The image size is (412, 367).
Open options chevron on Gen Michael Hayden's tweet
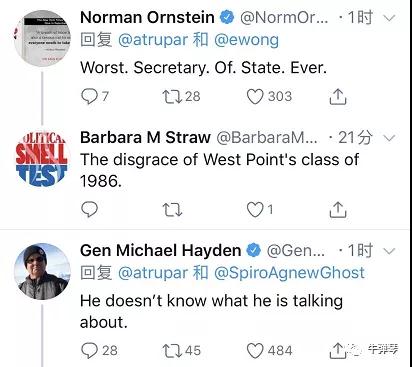click(x=389, y=251)
